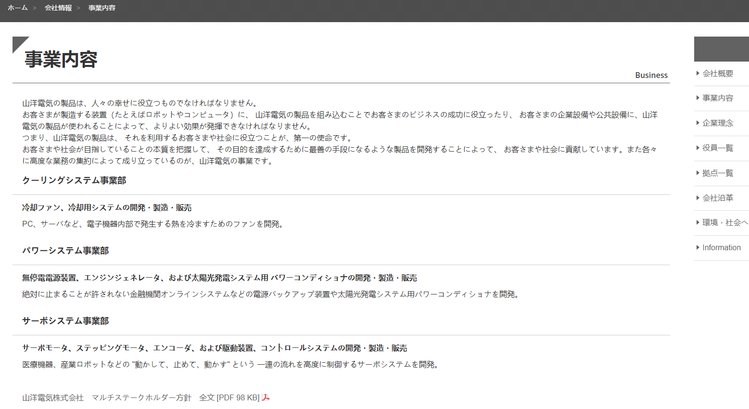Click the arrow icon next to 会社概要
Screen dimensions: 749x409
pyautogui.click(x=698, y=73)
